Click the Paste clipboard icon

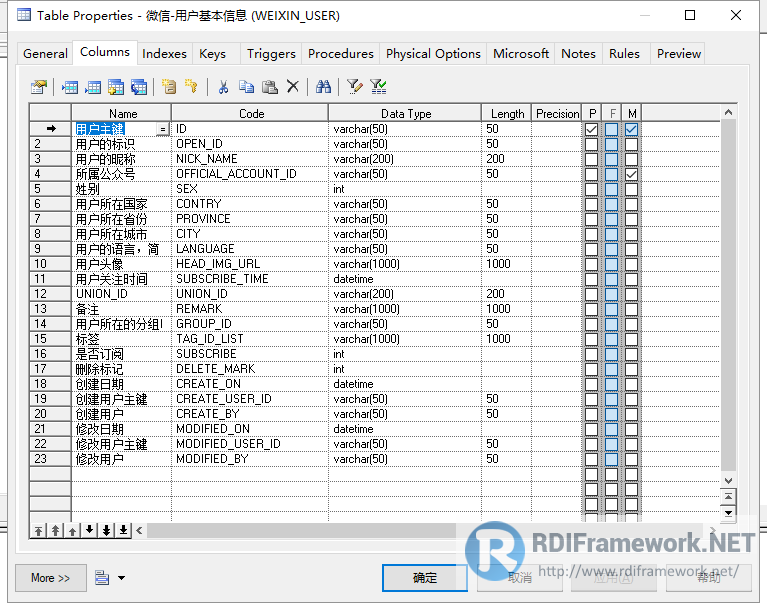(x=270, y=87)
